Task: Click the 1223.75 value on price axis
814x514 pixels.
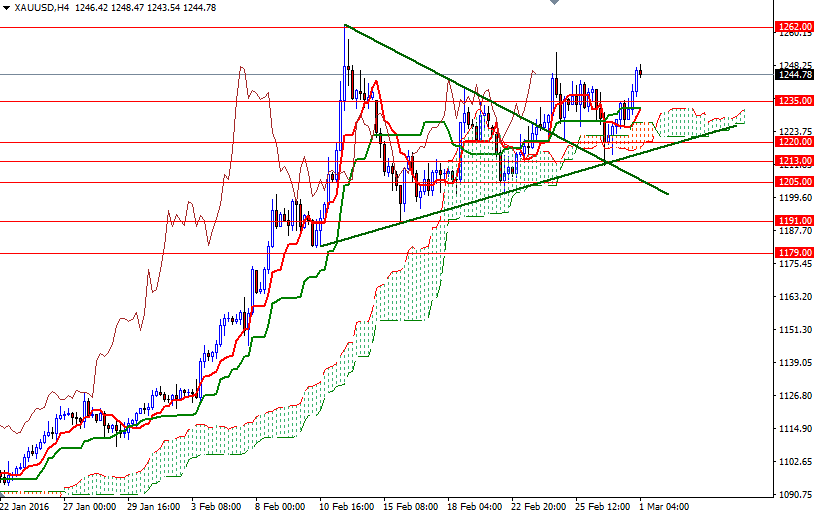Action: click(795, 131)
